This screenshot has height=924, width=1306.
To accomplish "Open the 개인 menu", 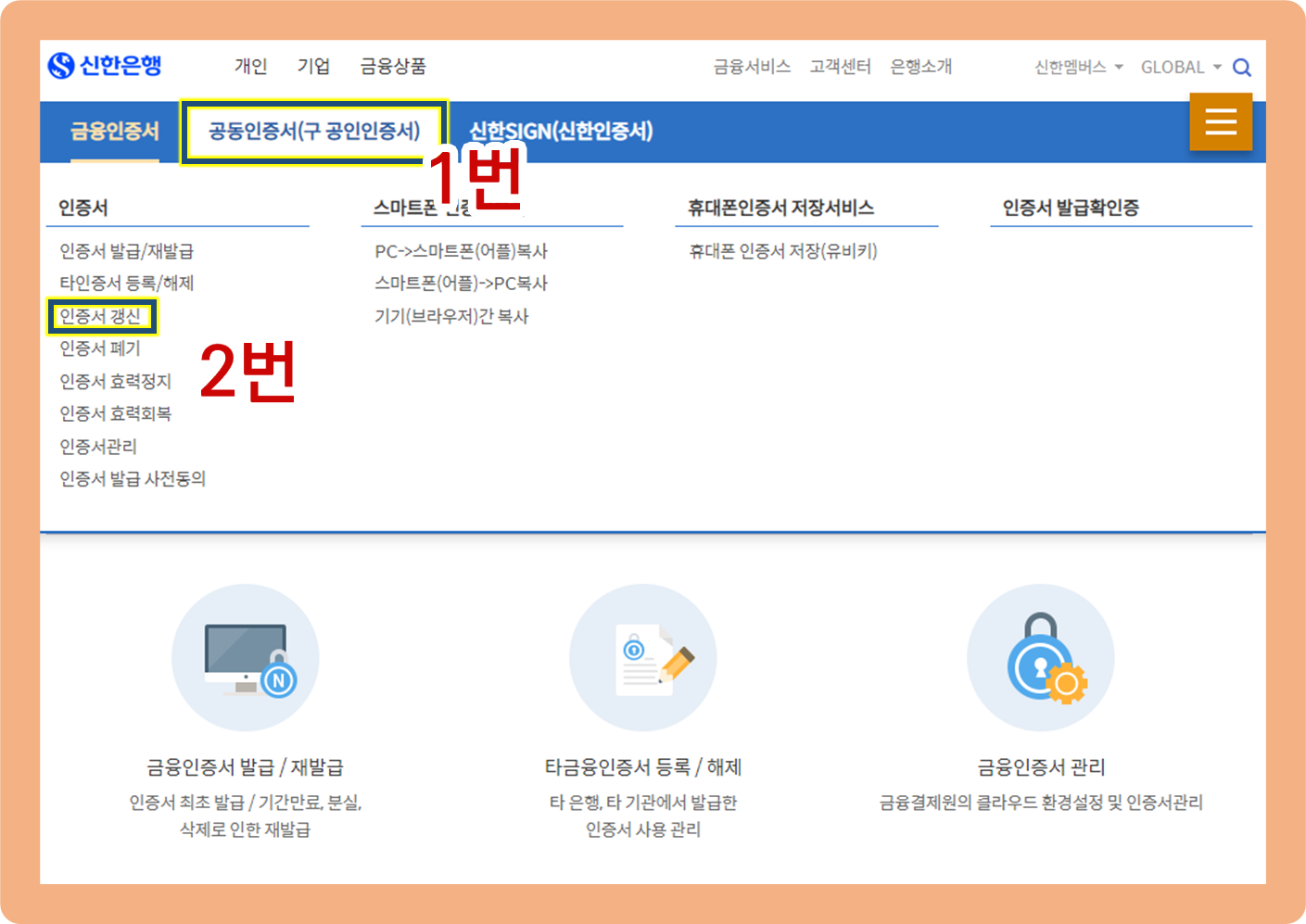I will coord(251,66).
